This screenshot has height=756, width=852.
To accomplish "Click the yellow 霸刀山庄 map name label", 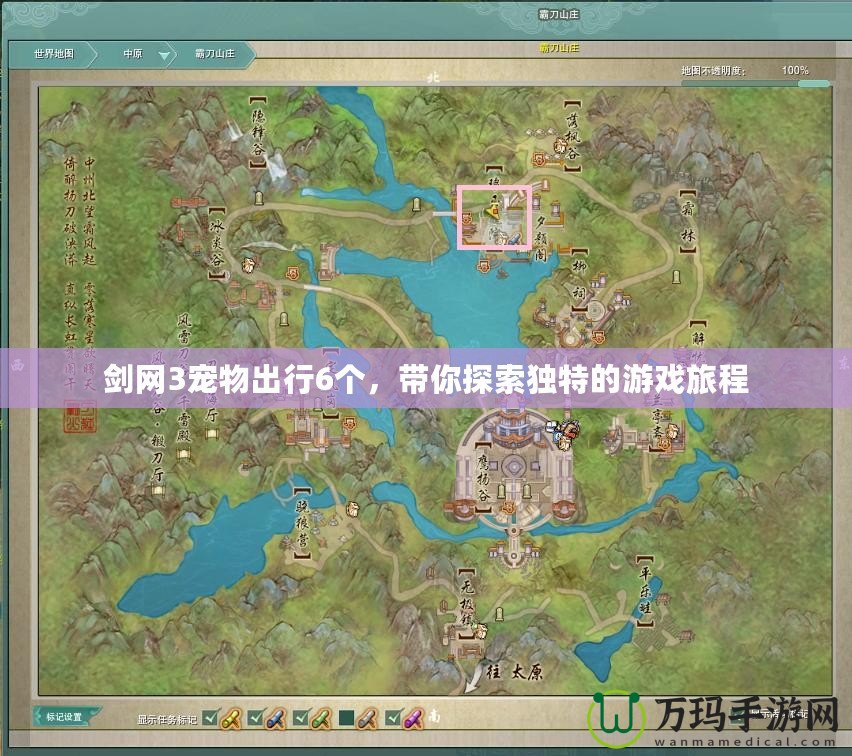I will click(560, 48).
